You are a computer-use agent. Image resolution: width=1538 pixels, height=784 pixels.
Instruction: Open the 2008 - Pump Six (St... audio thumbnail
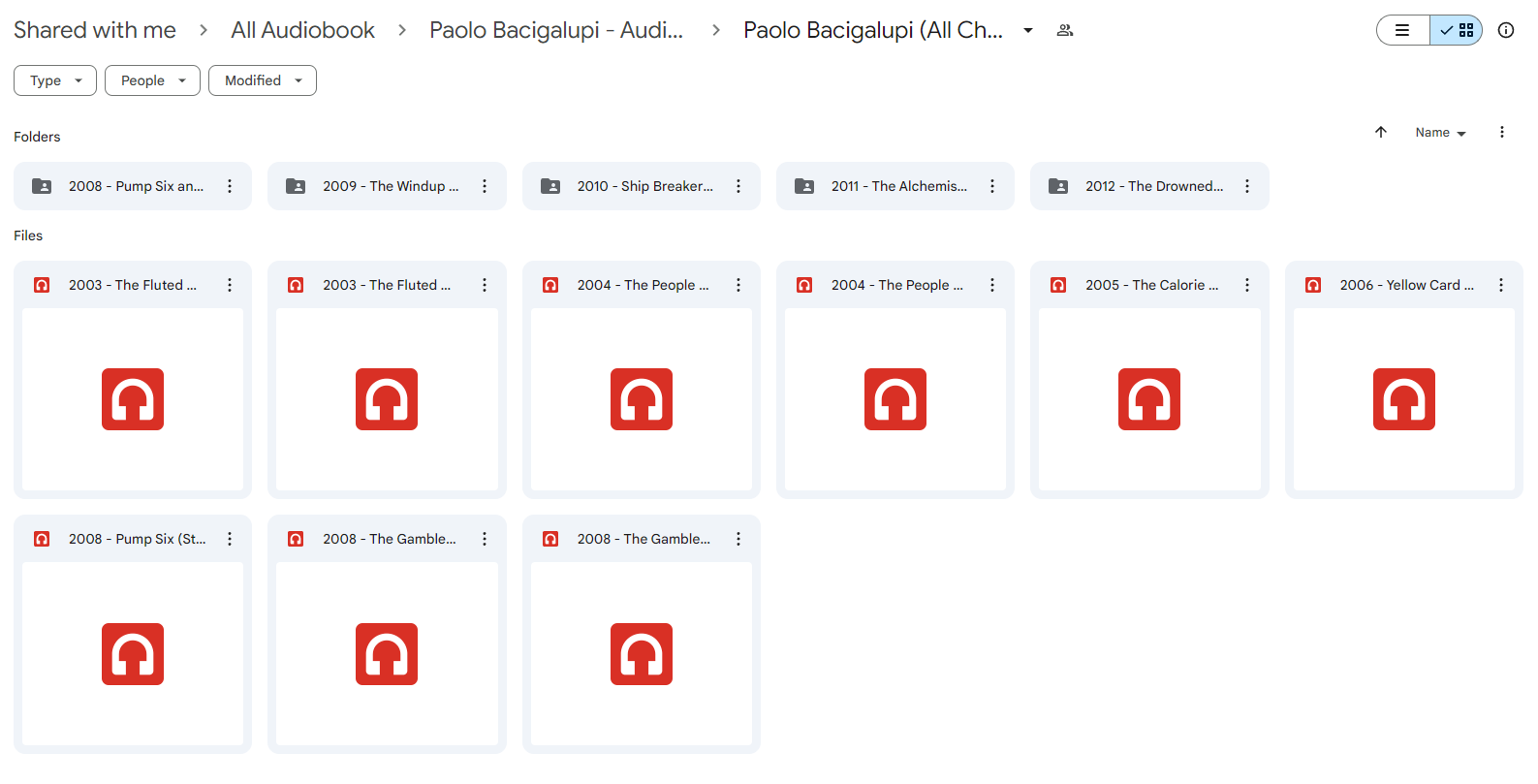[133, 654]
